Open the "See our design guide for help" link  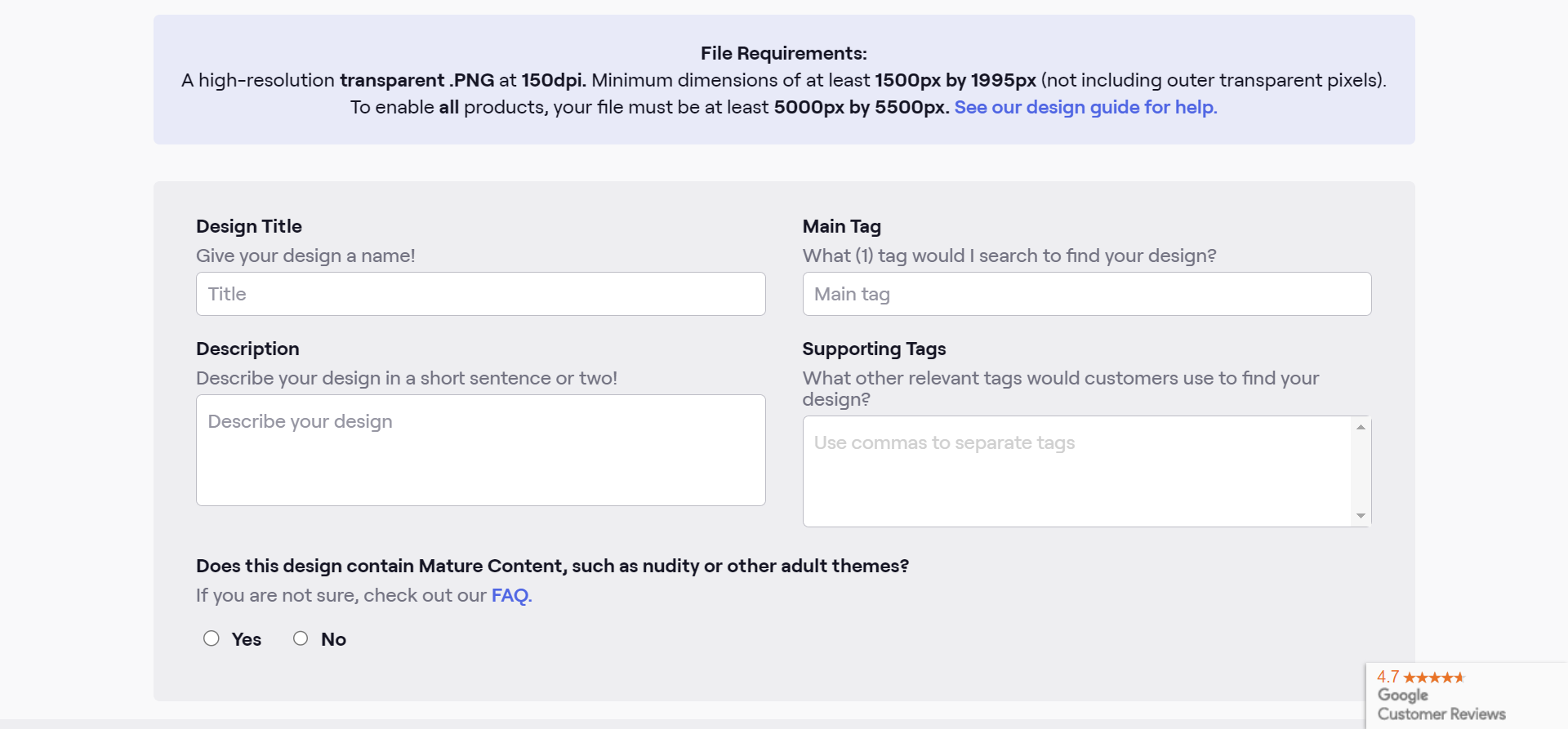(1085, 107)
